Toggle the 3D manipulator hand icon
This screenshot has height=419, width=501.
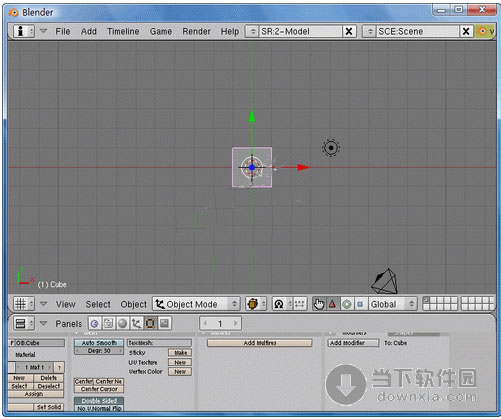pos(319,304)
